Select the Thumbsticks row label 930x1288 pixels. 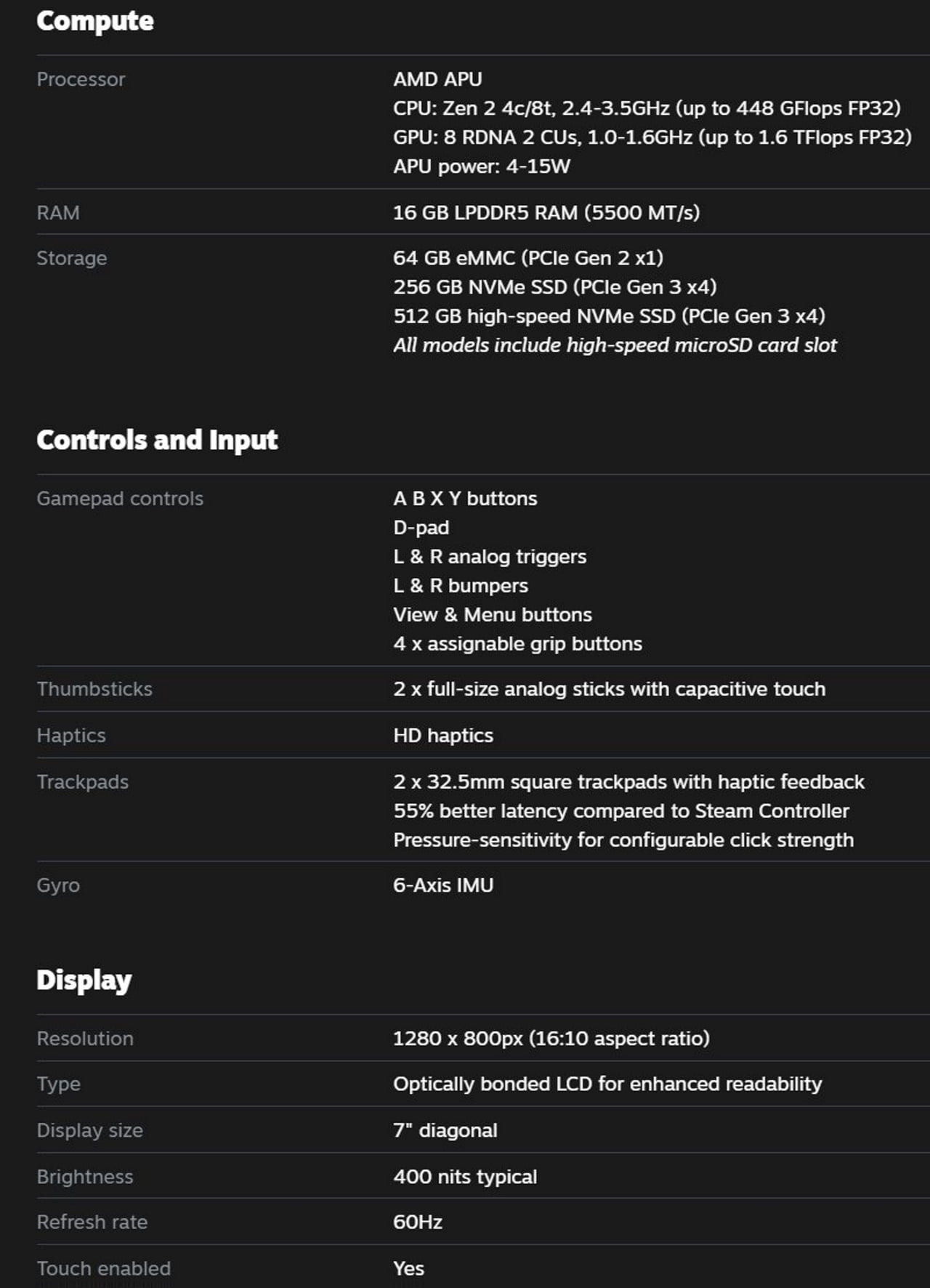pos(94,689)
